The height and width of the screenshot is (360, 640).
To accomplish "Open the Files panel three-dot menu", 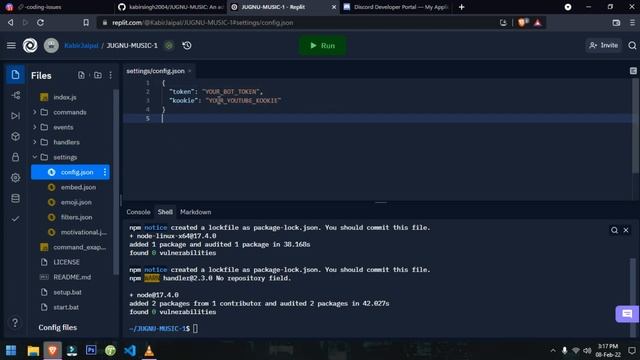I will point(111,75).
